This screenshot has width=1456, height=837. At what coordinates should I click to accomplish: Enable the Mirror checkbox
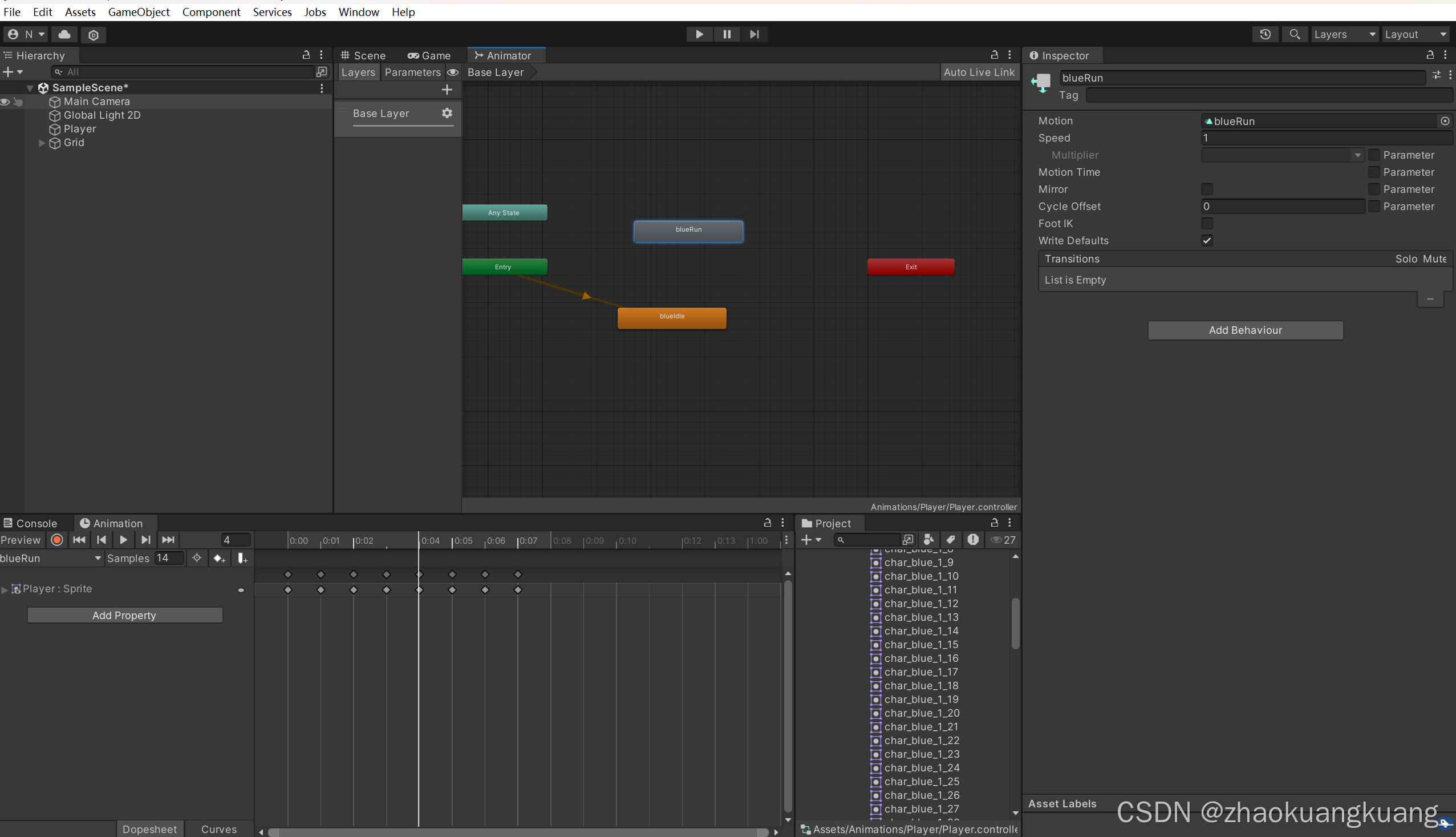tap(1207, 189)
